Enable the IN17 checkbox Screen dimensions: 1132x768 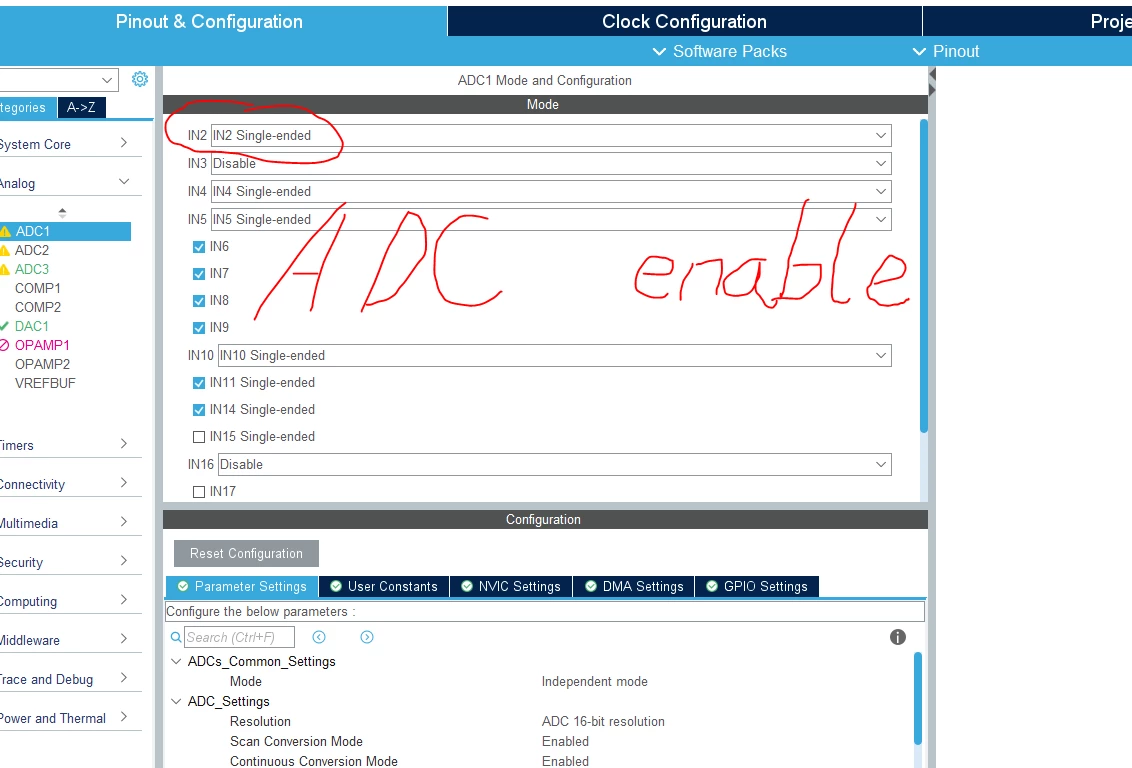point(199,492)
